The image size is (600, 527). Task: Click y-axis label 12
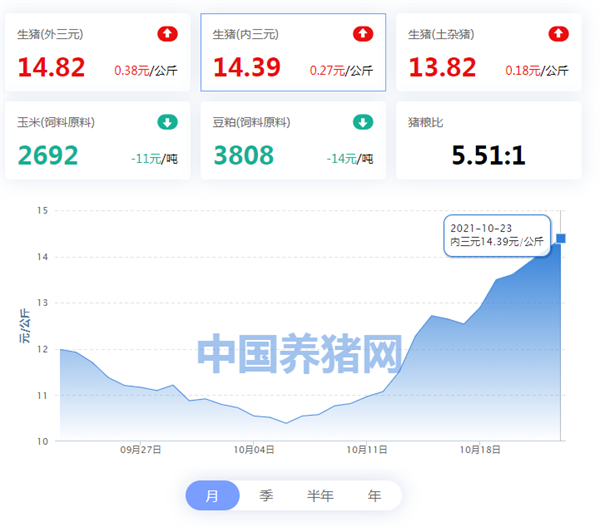tap(42, 349)
